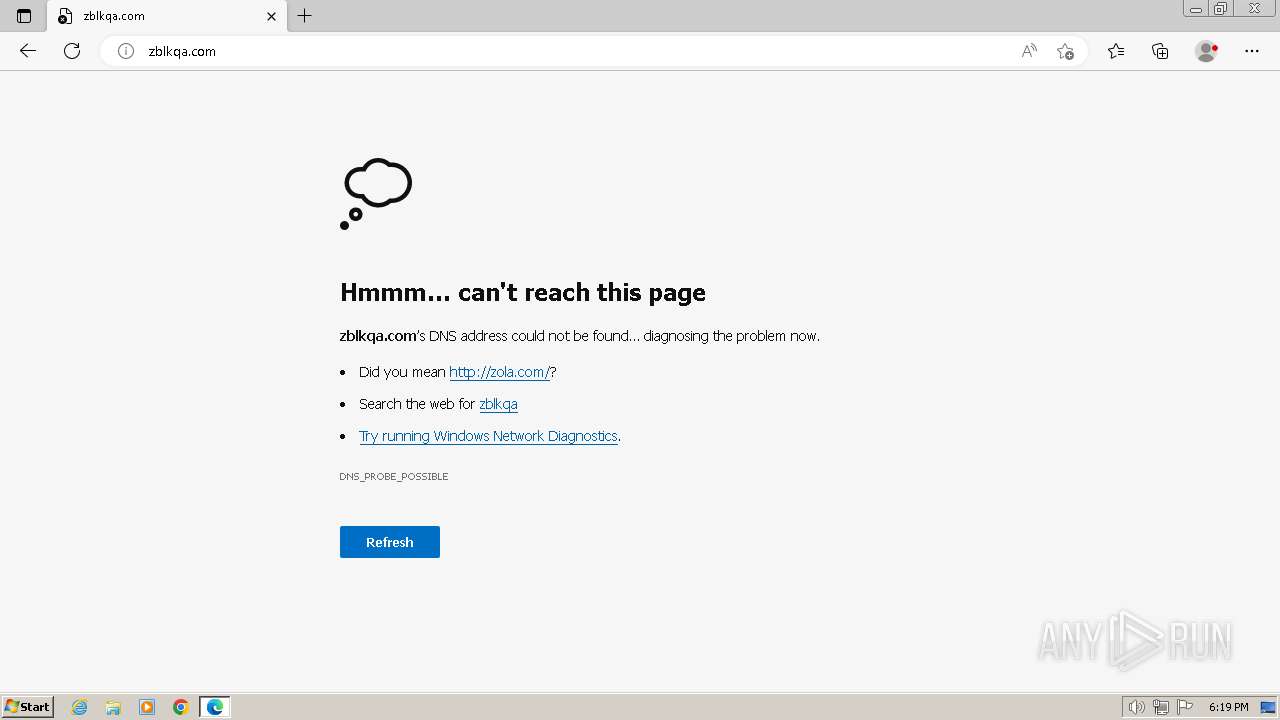The height and width of the screenshot is (720, 1280).
Task: Go back using the back arrow
Action: [28, 51]
